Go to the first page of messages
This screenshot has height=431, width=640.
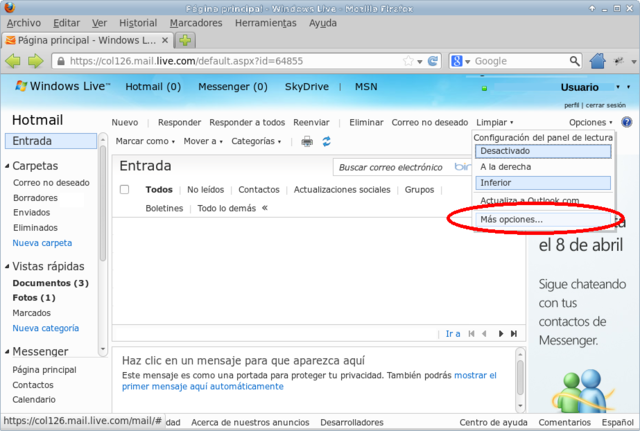471,334
